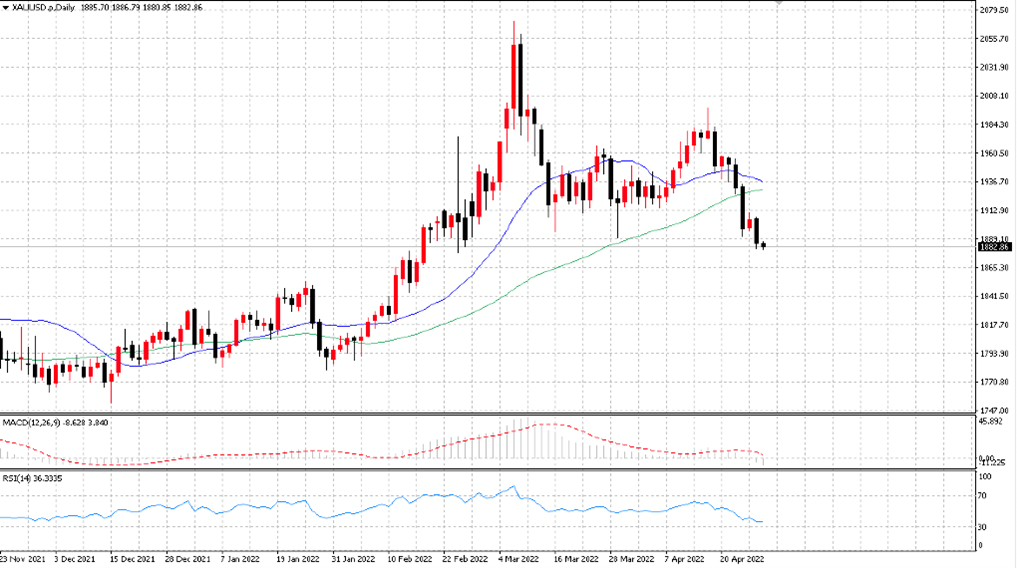Click the light blue RSI line
1017x568 pixels.
click(389, 504)
